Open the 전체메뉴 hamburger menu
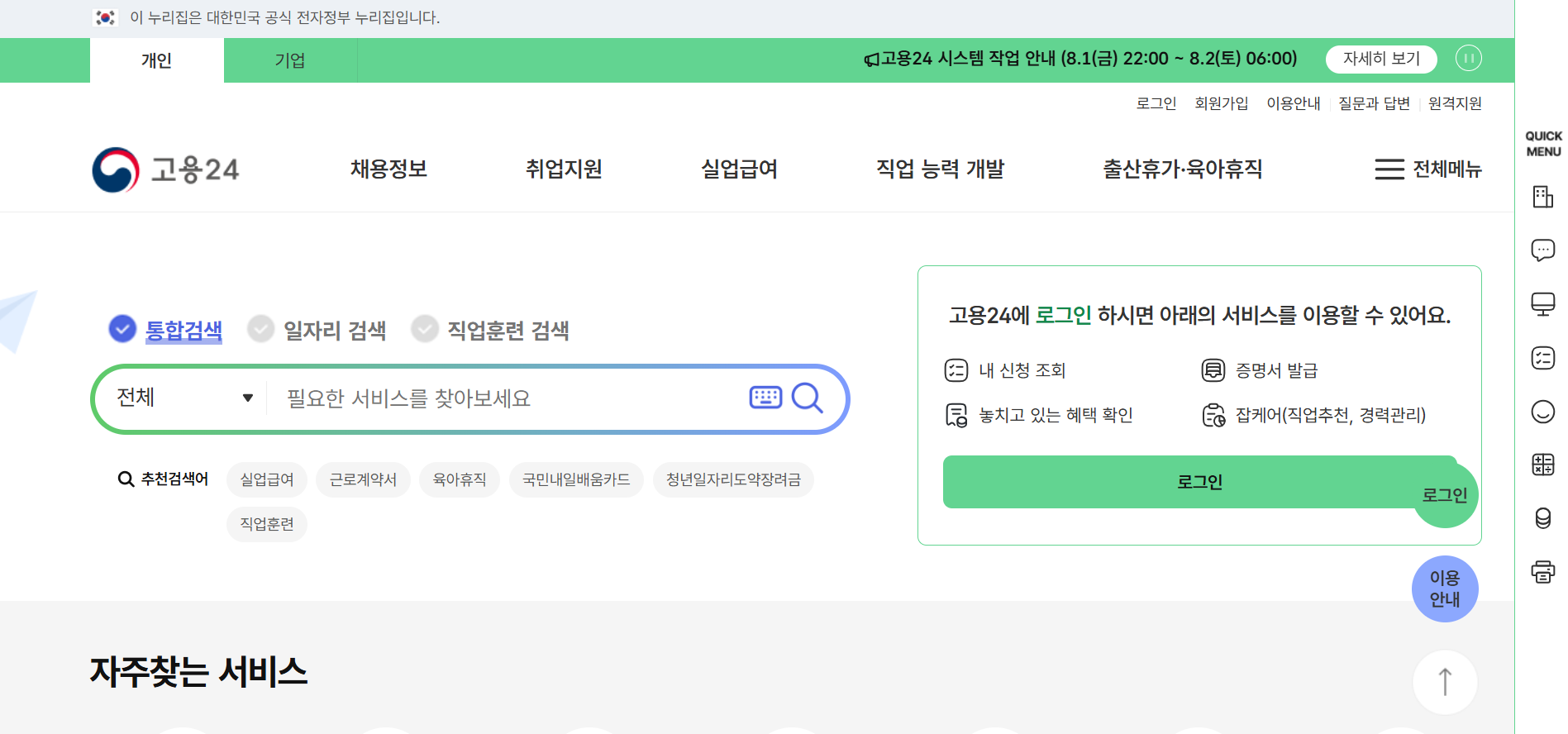The image size is (1568, 734). (1427, 169)
